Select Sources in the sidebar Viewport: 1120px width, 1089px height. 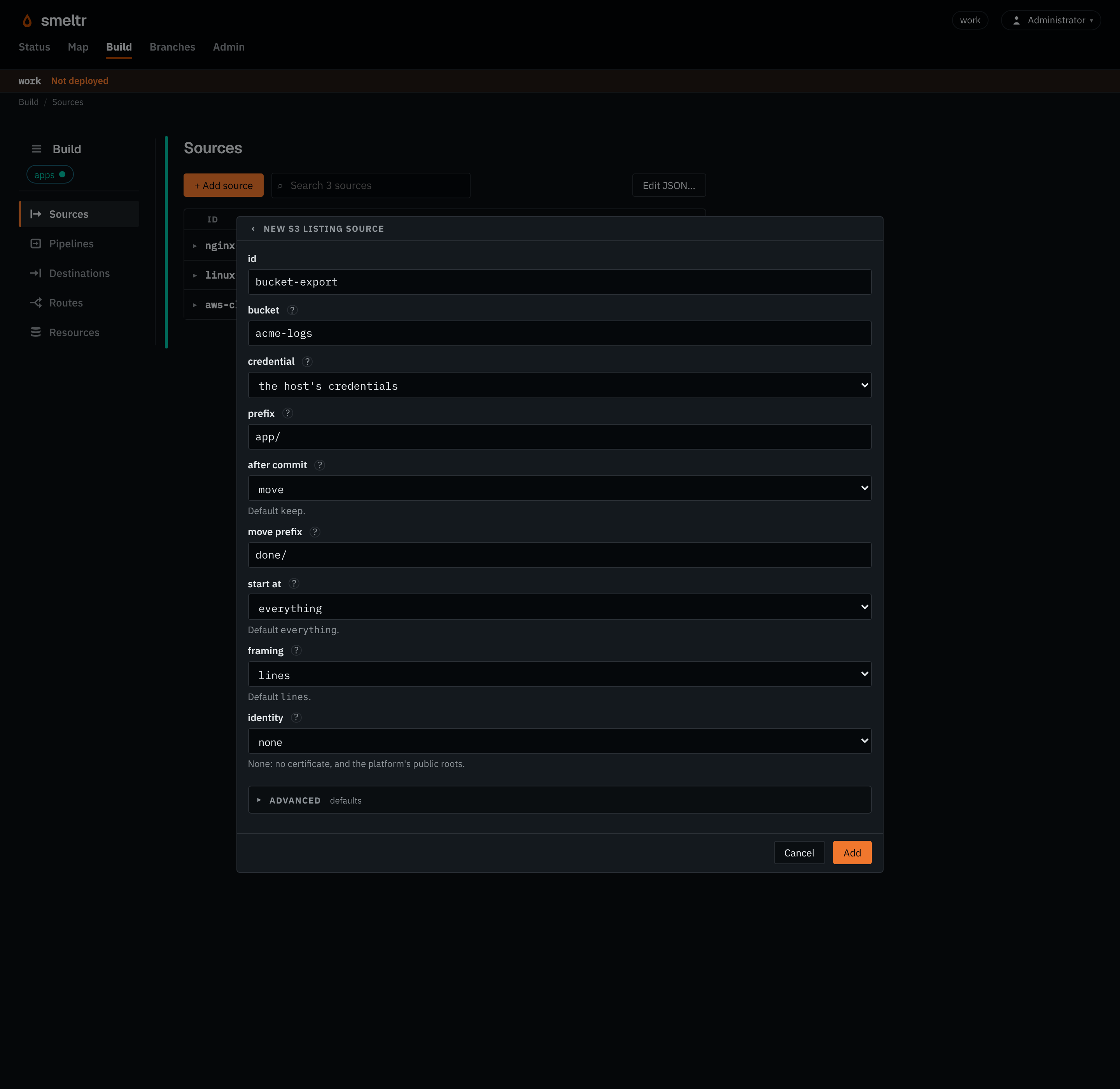pyautogui.click(x=79, y=214)
